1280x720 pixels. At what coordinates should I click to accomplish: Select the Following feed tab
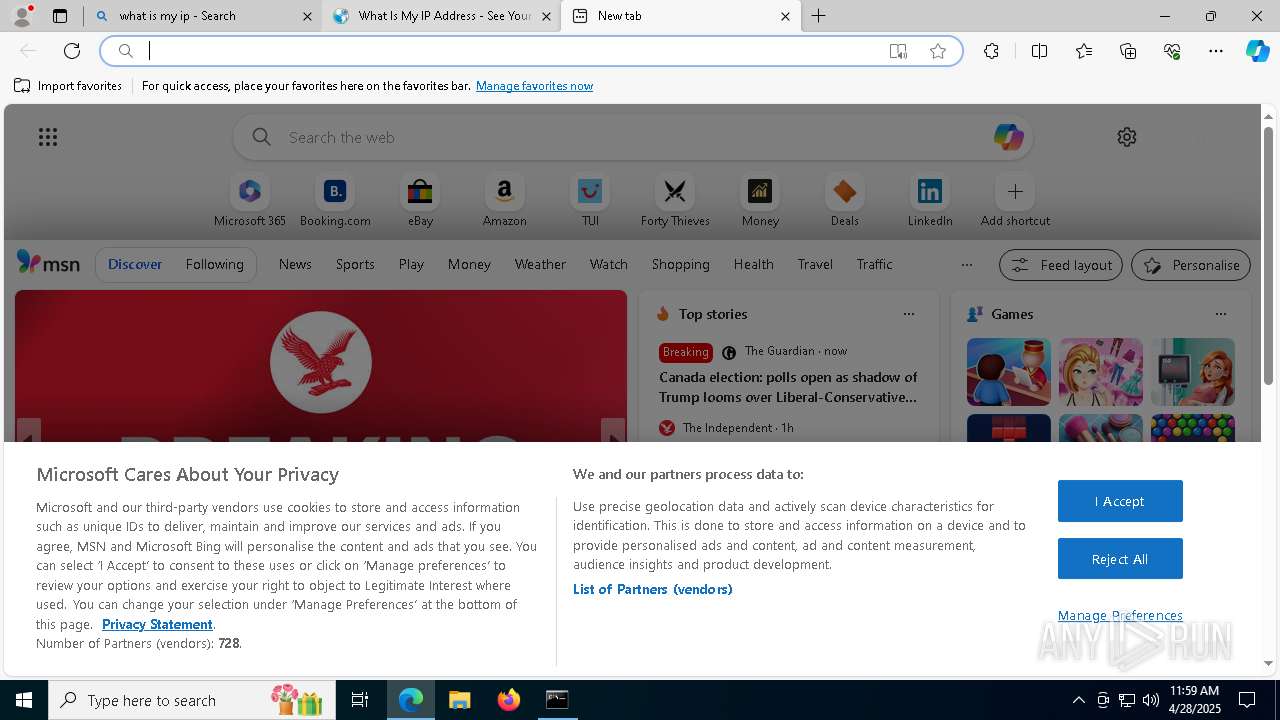pos(214,264)
